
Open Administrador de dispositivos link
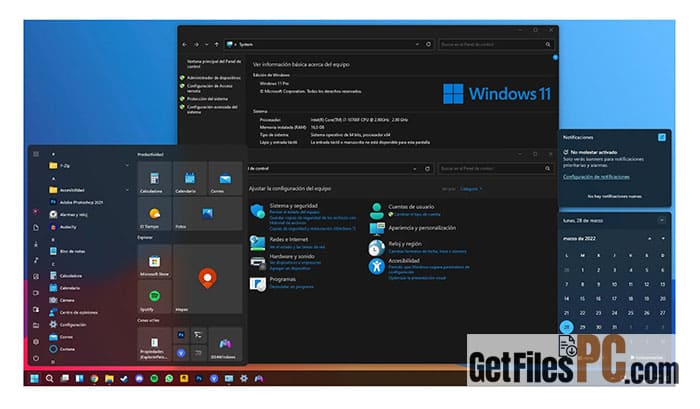coord(213,78)
